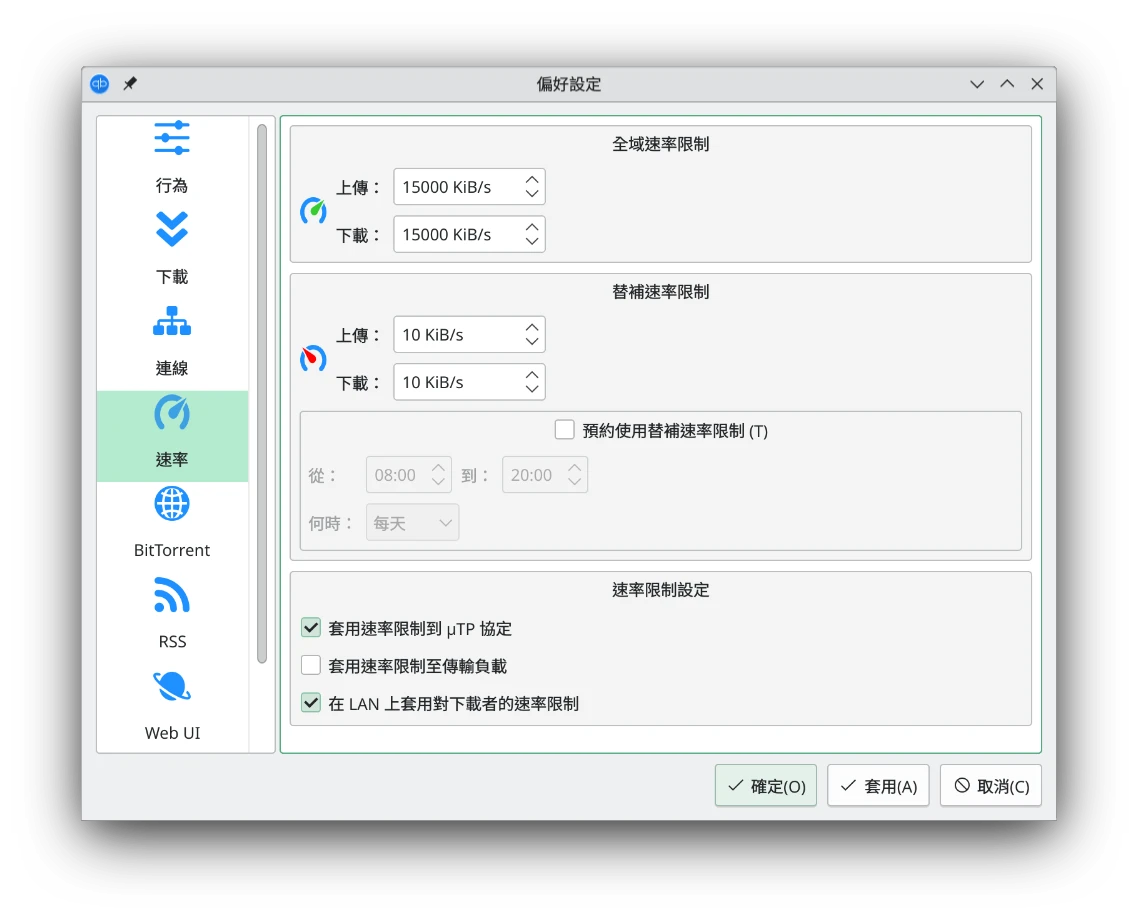
Task: Decrease global download limit with down arrow
Action: coord(532,242)
